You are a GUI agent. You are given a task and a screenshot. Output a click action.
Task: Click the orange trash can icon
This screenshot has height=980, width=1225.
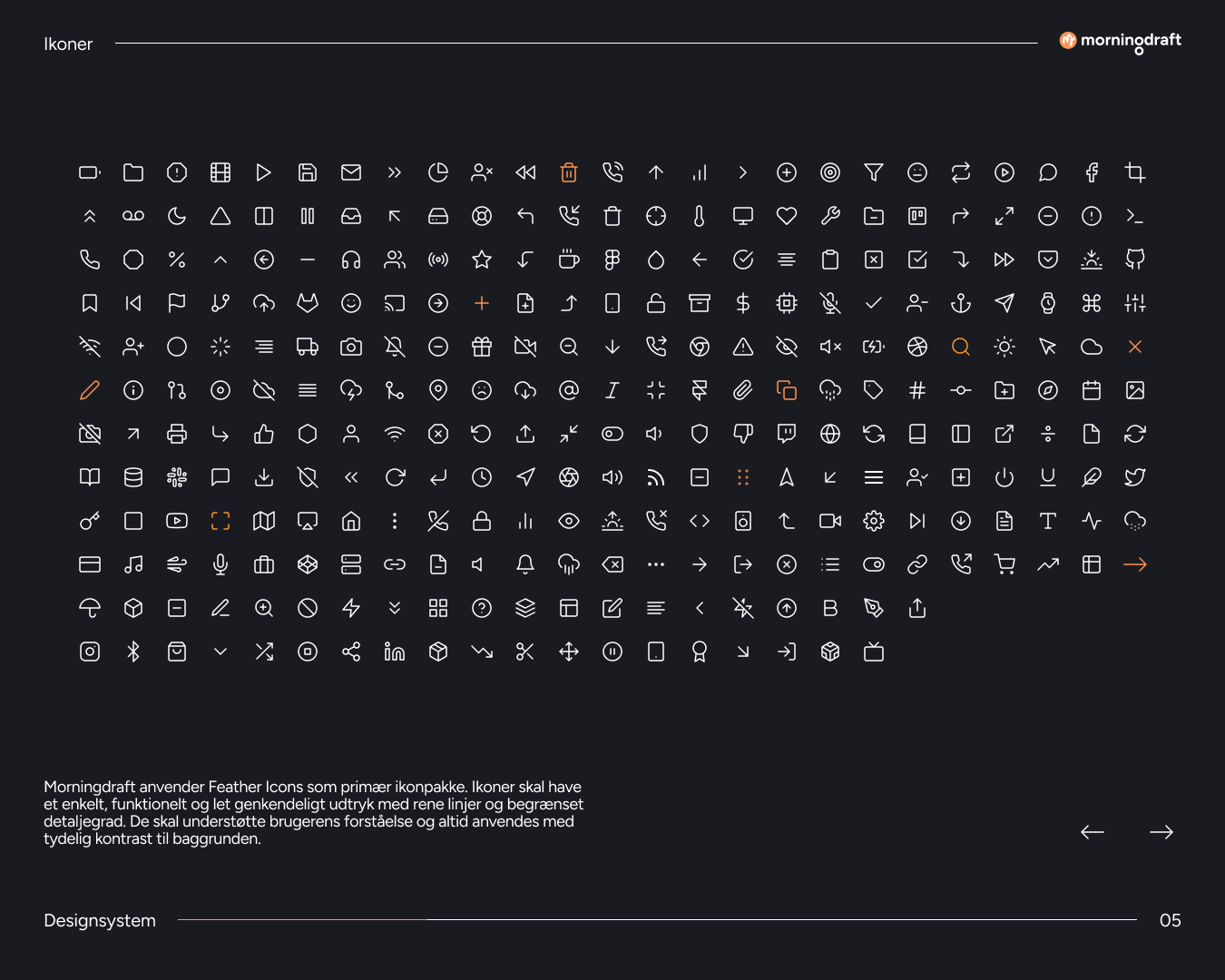pos(569,172)
